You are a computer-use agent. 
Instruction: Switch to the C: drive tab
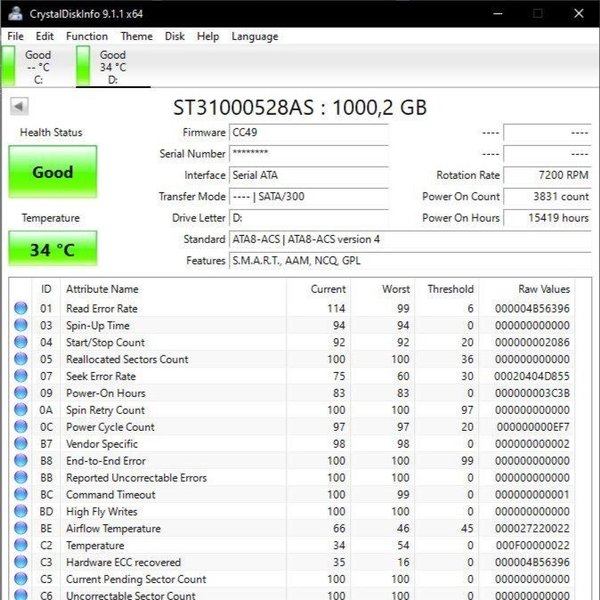click(36, 67)
